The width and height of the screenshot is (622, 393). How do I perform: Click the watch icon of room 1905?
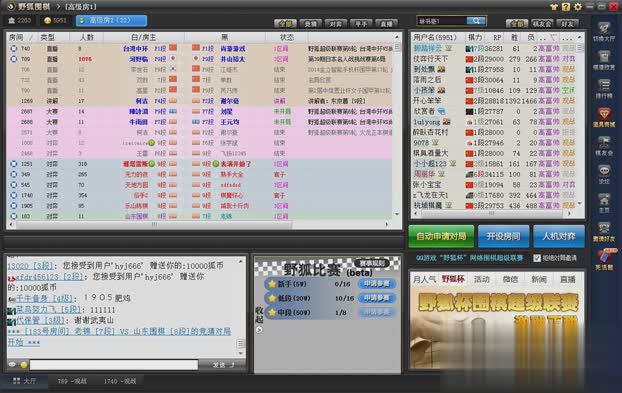14,206
